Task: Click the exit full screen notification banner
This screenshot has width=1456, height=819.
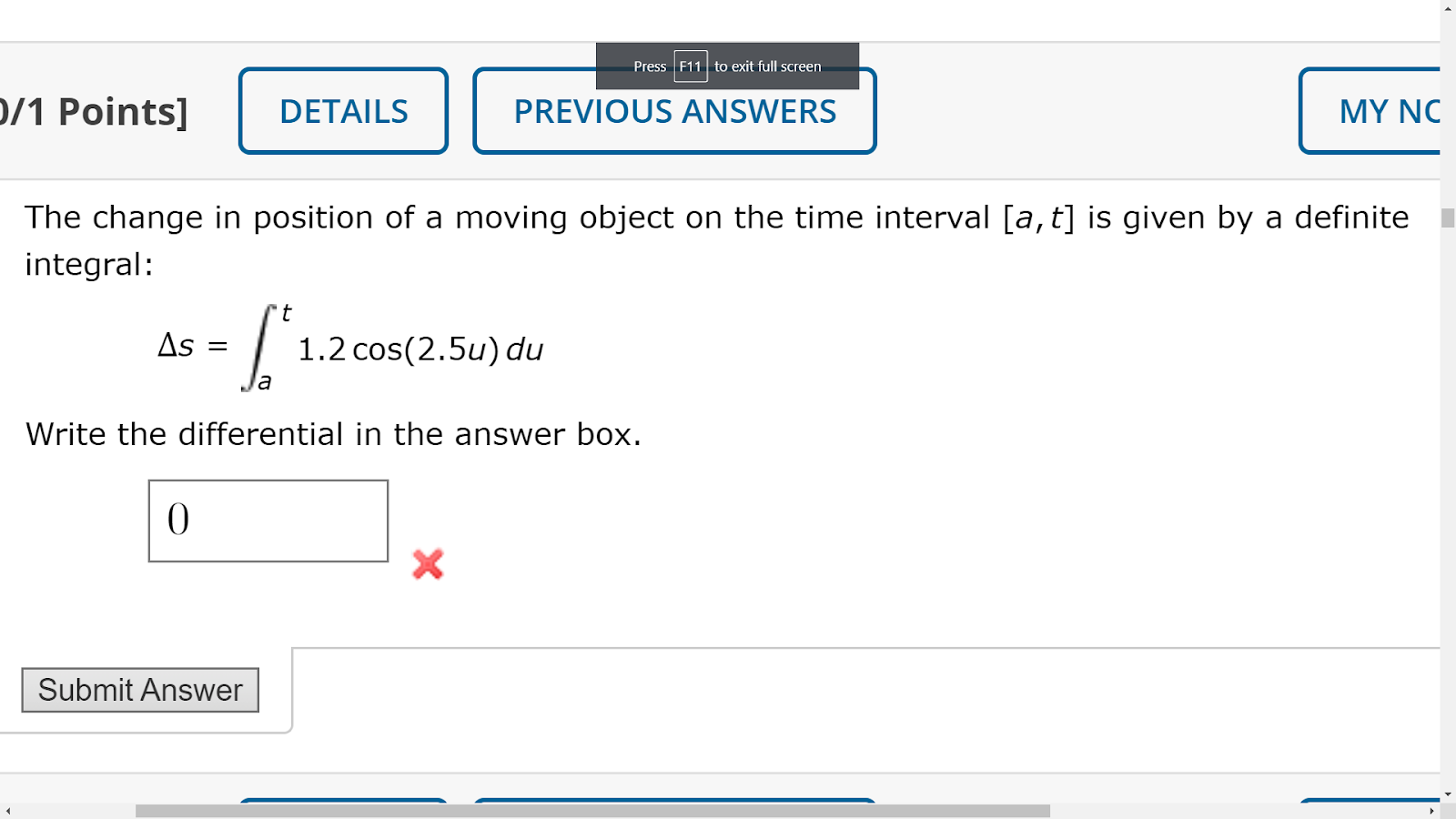Action: click(x=727, y=66)
